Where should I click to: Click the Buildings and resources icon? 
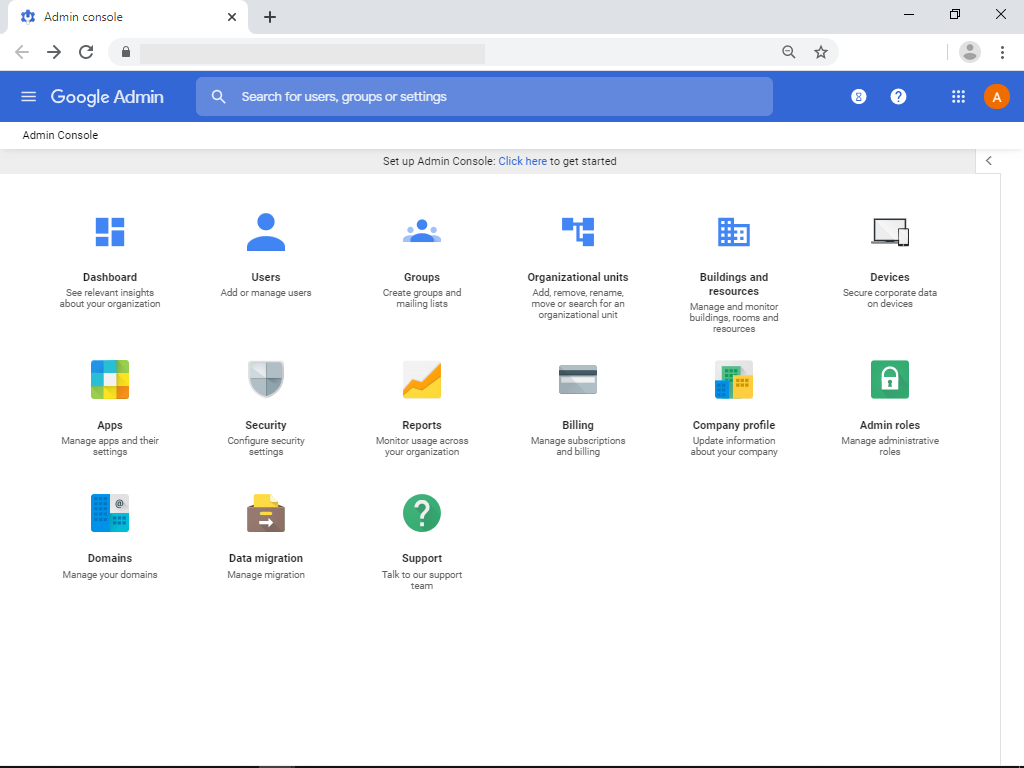(734, 231)
